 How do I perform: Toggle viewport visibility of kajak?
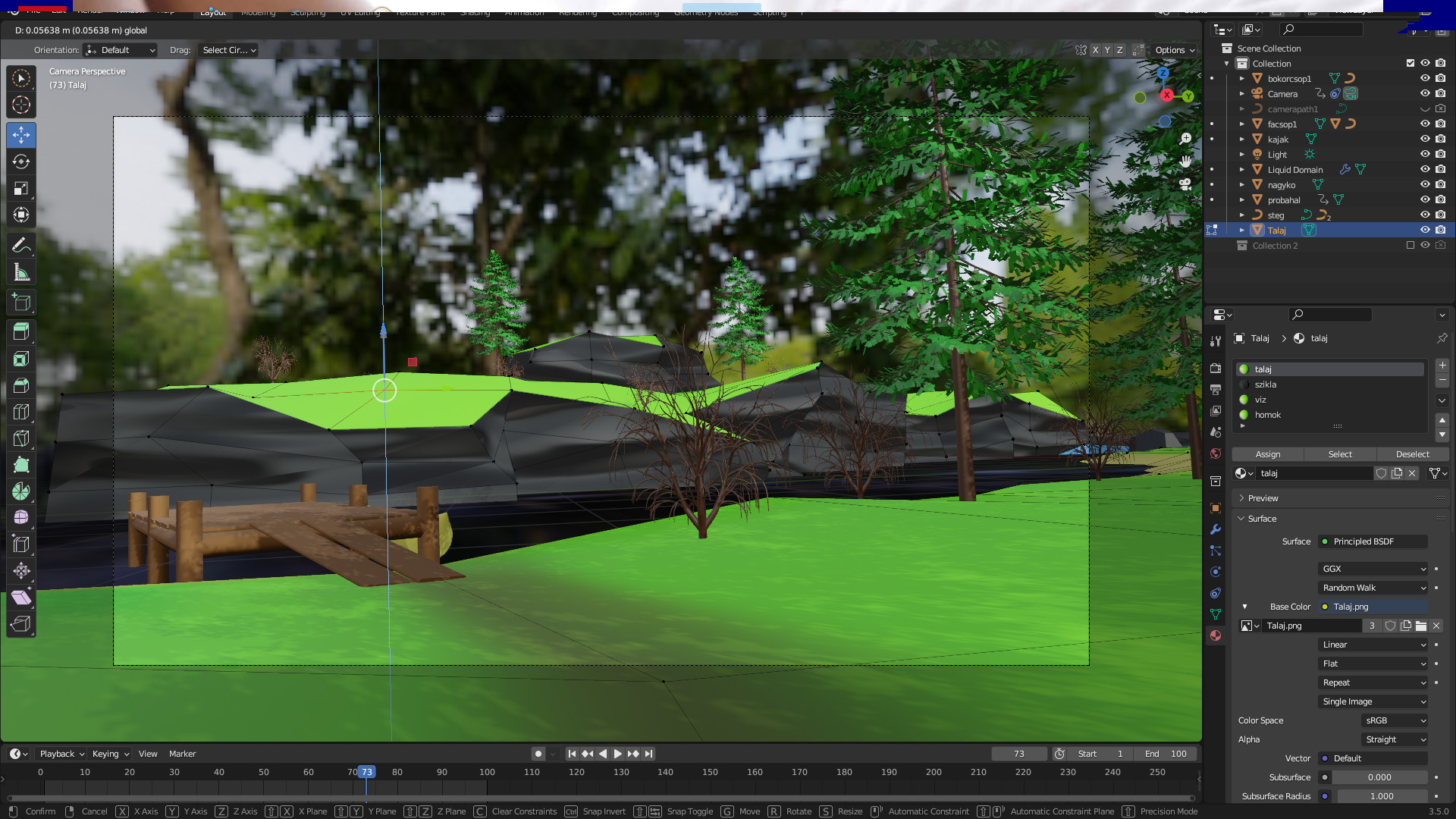coord(1425,139)
